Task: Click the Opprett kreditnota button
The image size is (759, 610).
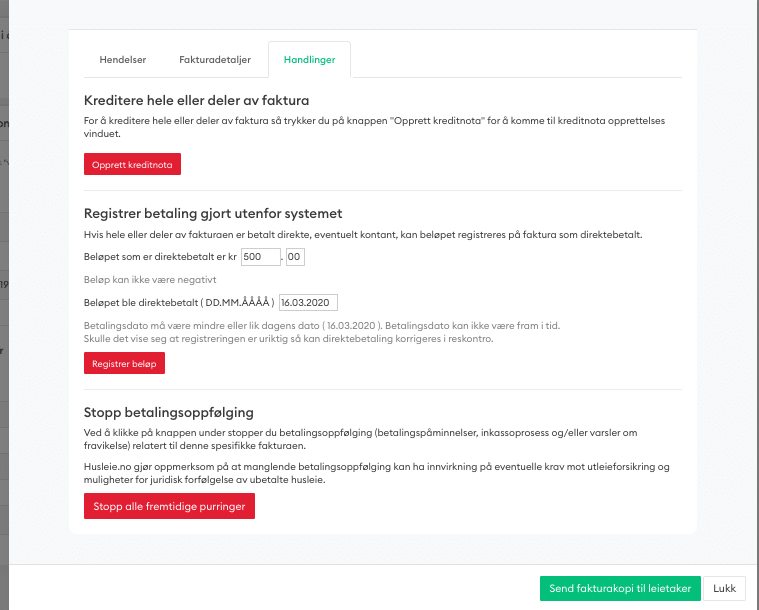Action: [x=132, y=164]
